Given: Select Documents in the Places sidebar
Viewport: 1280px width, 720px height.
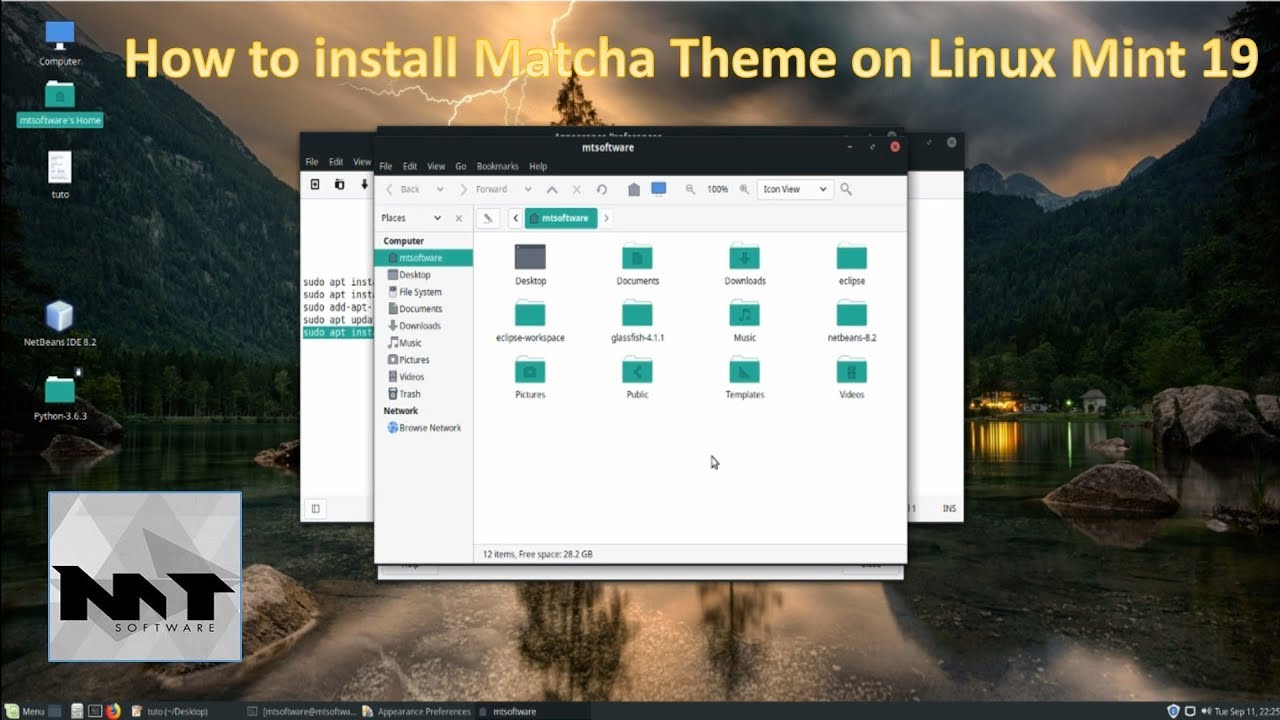Looking at the screenshot, I should tap(424, 309).
